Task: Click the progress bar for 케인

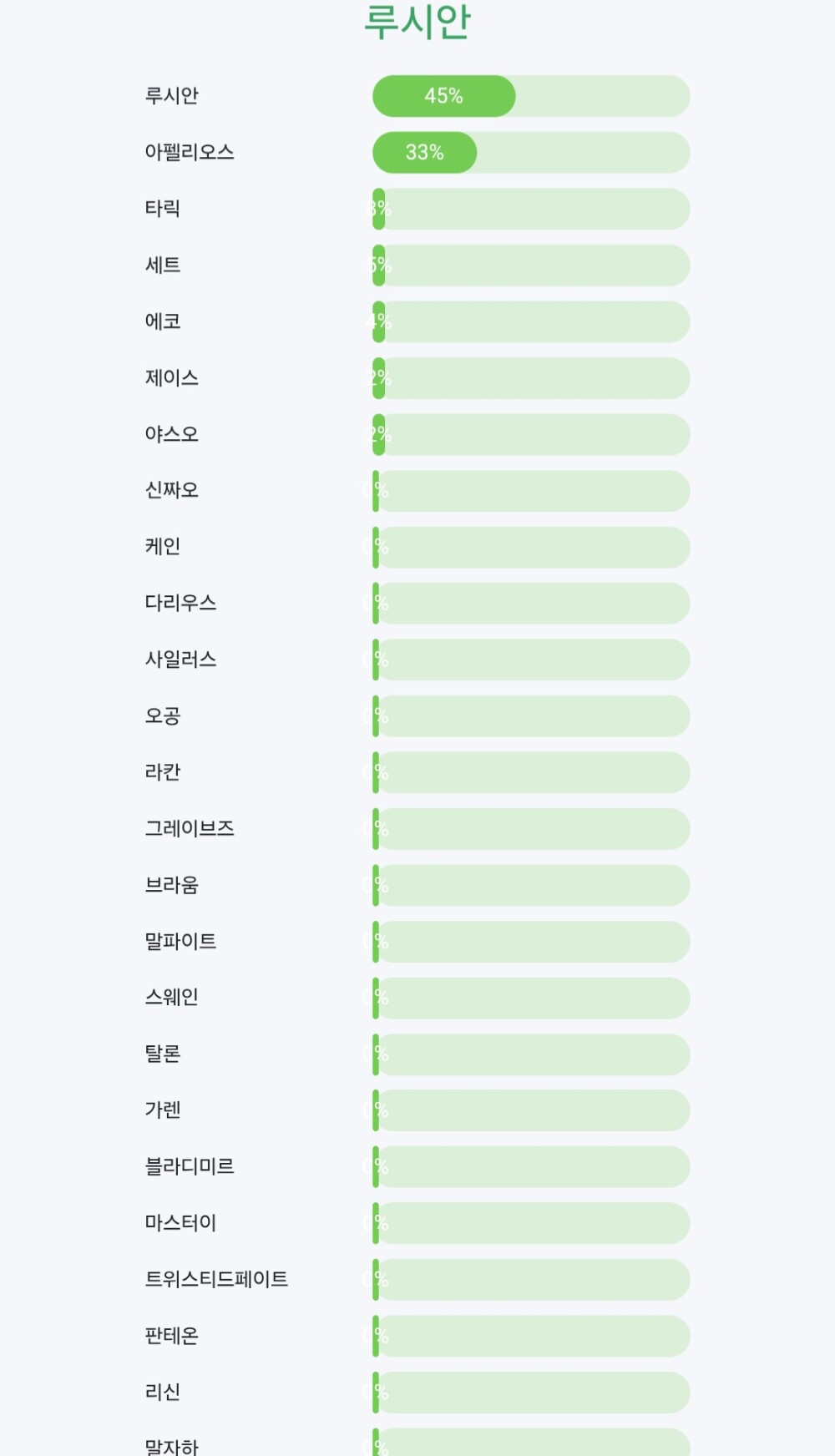Action: coord(531,548)
